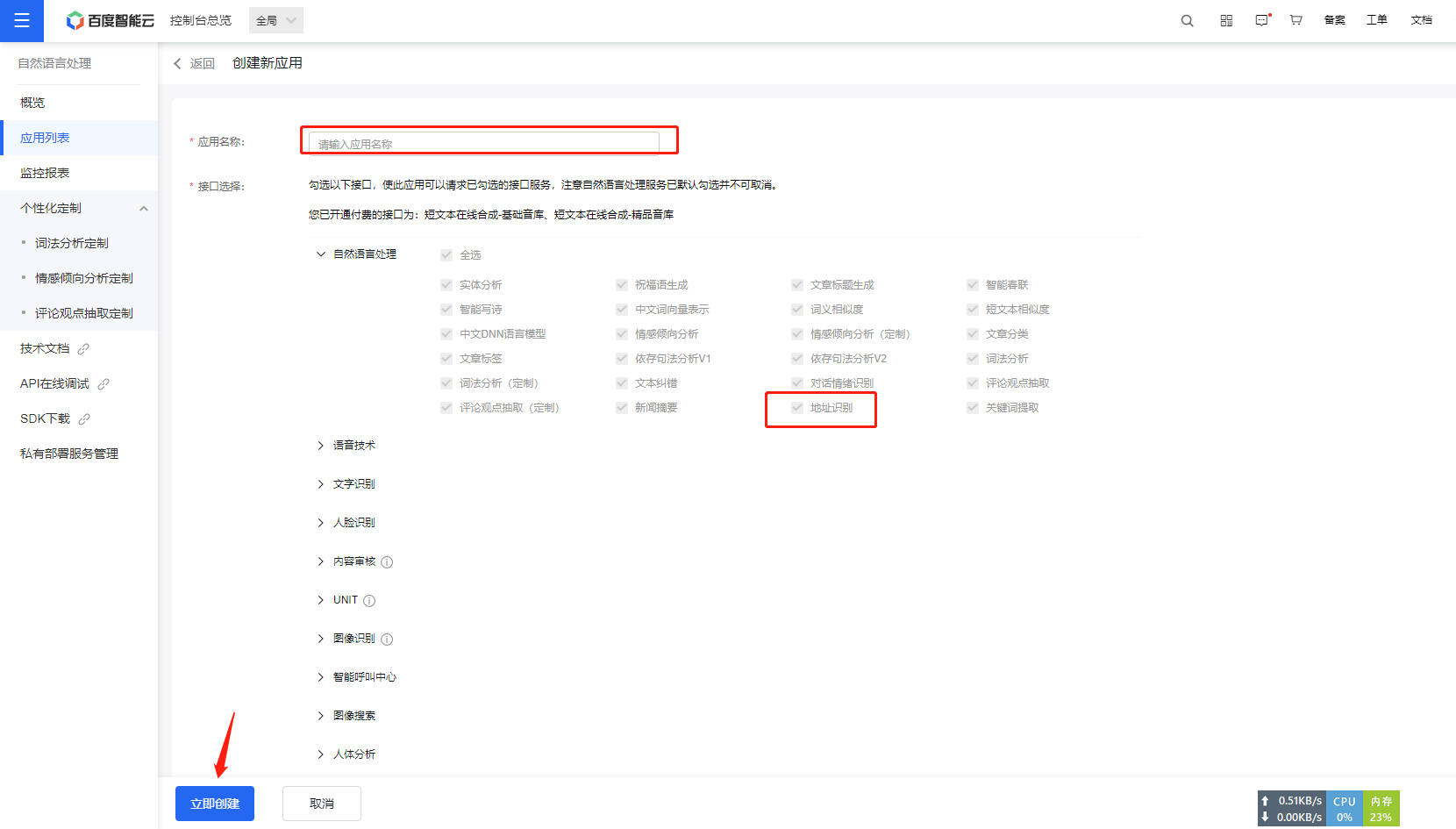
Task: Open the hamburger menu in top-left
Action: (21, 20)
